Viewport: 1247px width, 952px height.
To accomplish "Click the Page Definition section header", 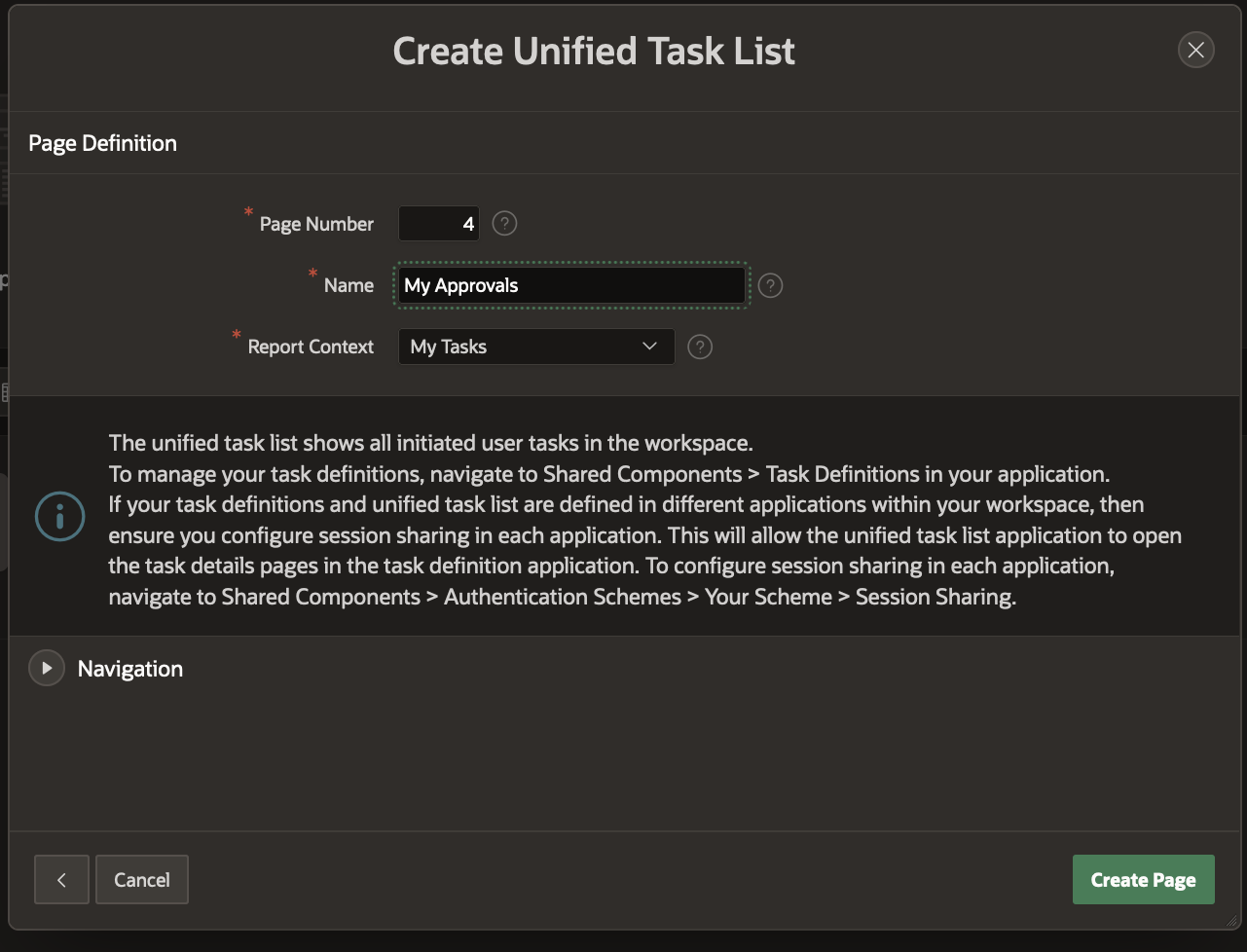I will (x=103, y=143).
